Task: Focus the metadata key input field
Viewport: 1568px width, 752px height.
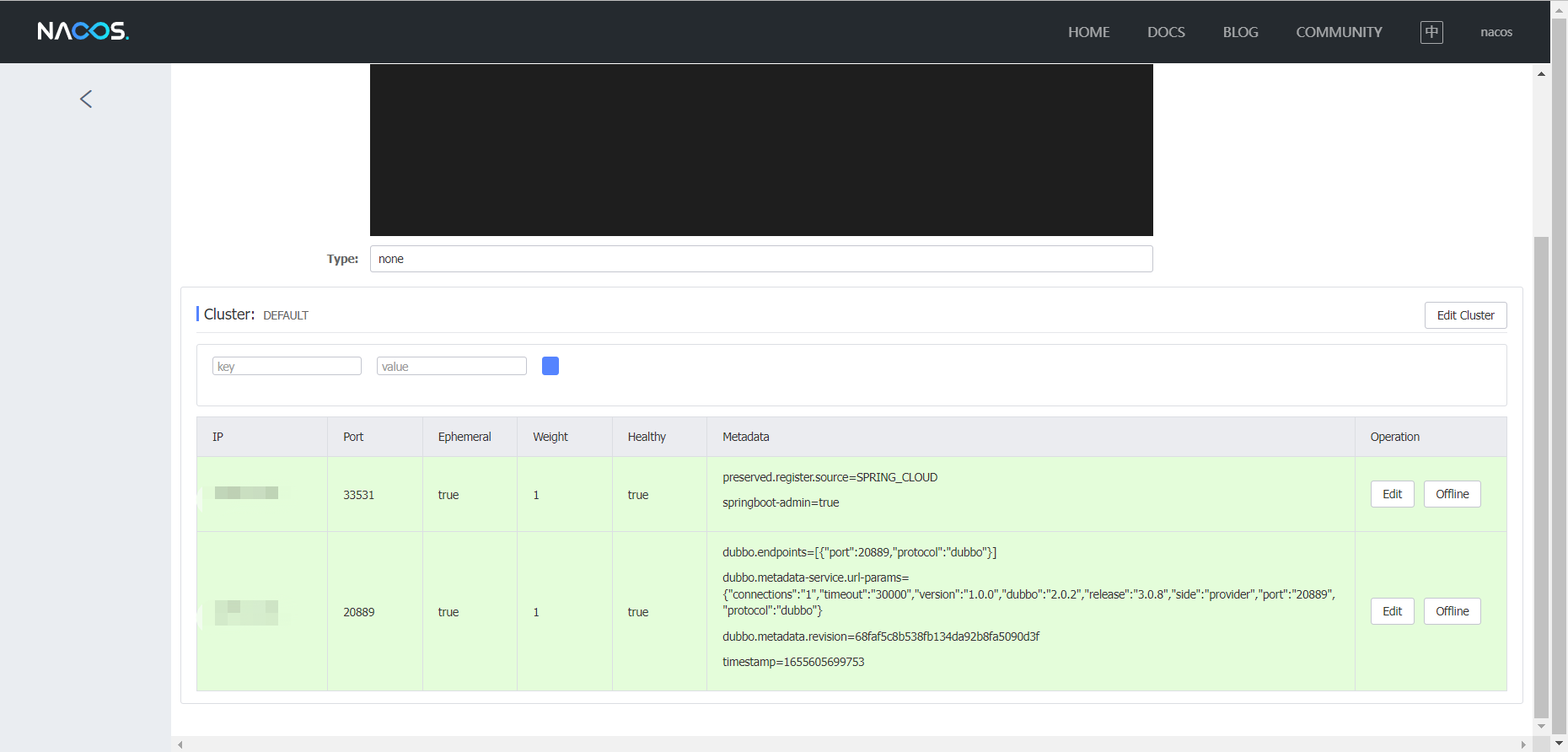Action: pos(287,366)
